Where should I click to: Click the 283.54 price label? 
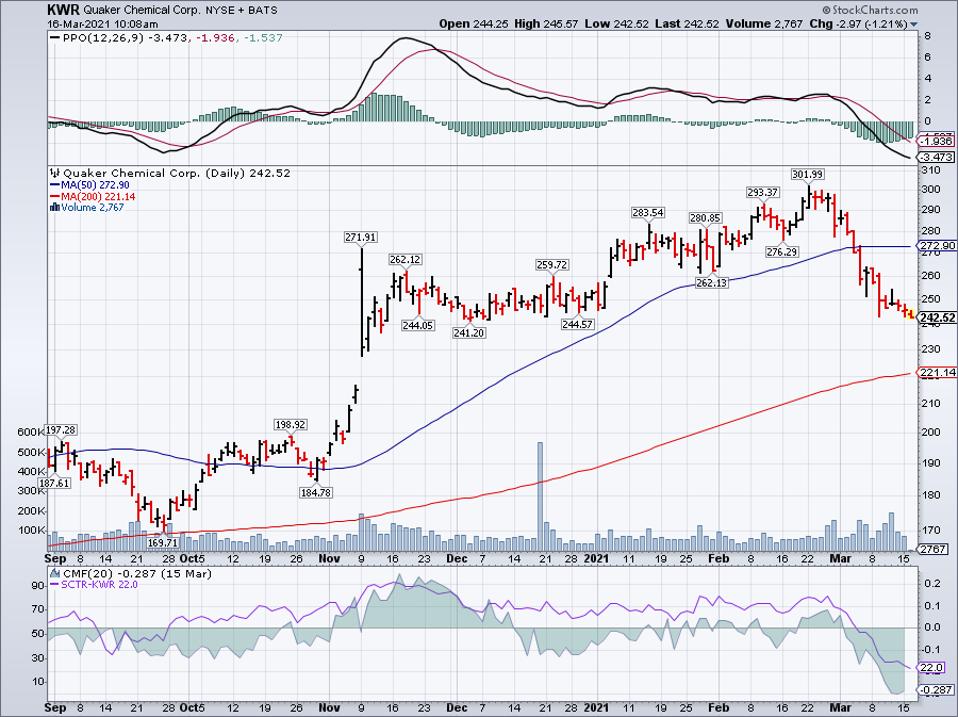tap(648, 213)
